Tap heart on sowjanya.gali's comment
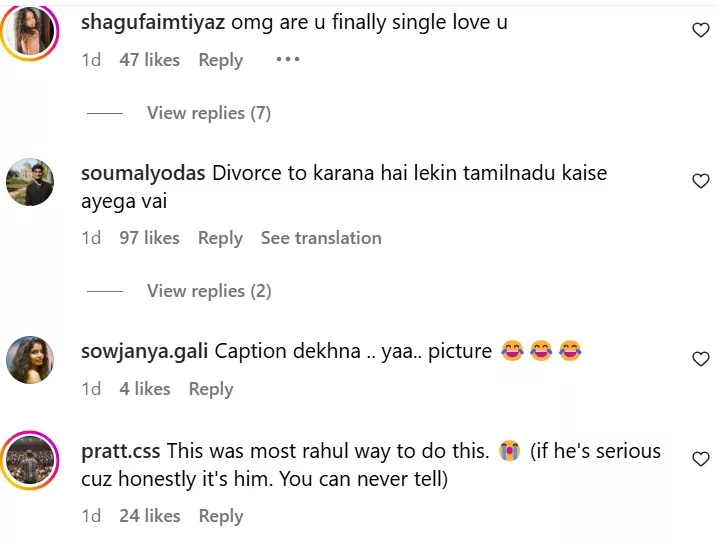The image size is (717, 541). 701,358
